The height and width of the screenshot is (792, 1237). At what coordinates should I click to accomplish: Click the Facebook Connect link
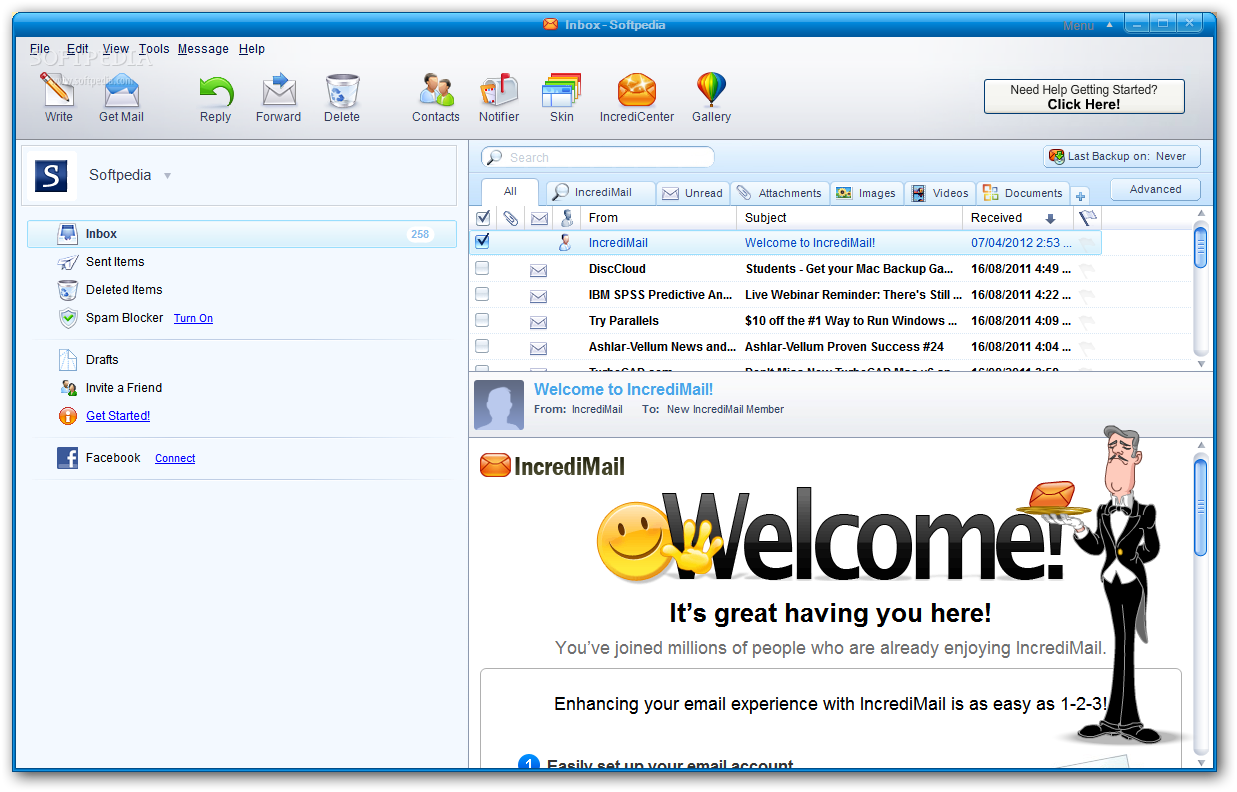click(x=175, y=459)
